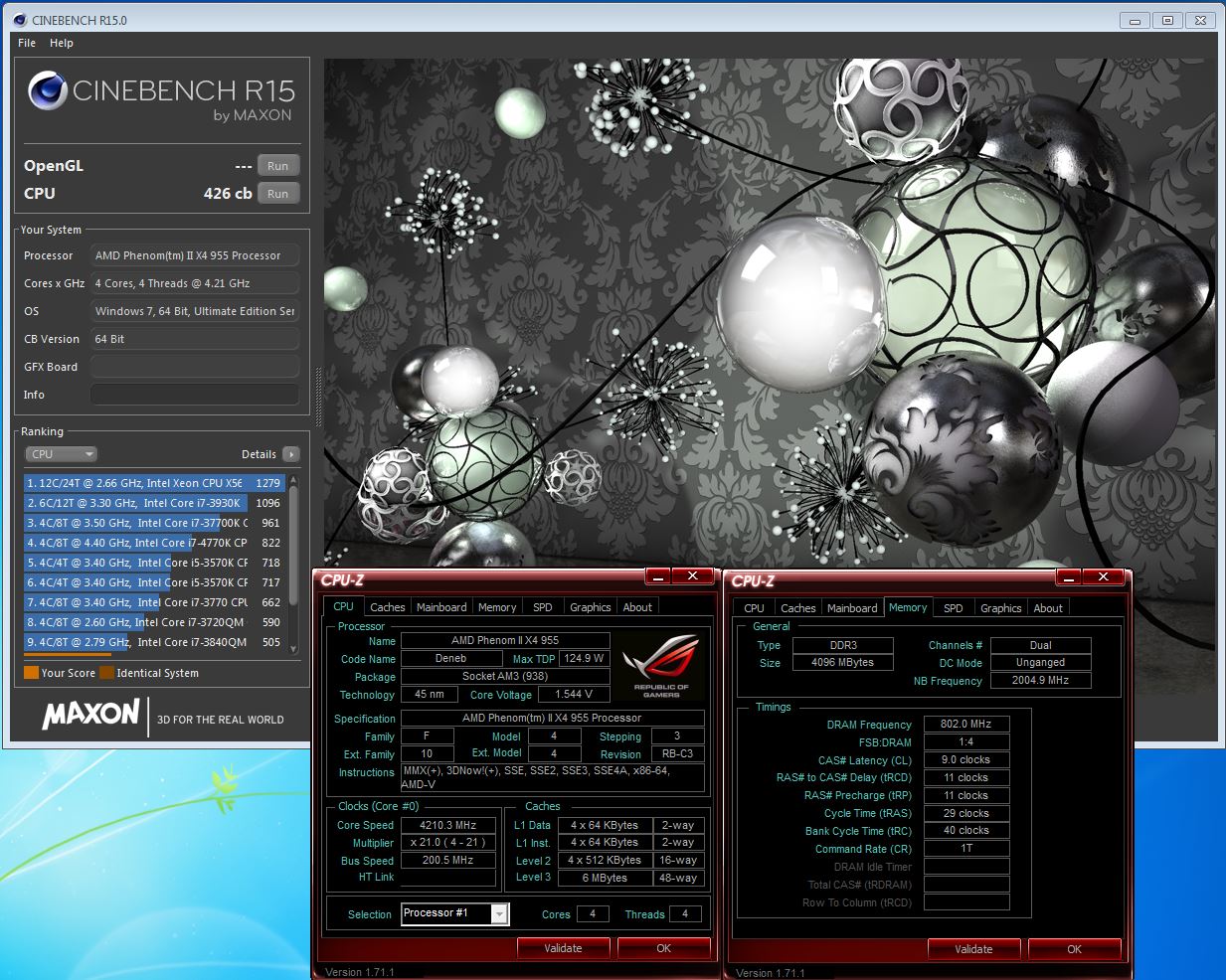Screen dimensions: 1226x980
Task: Run the CPU benchmark
Action: click(x=278, y=194)
